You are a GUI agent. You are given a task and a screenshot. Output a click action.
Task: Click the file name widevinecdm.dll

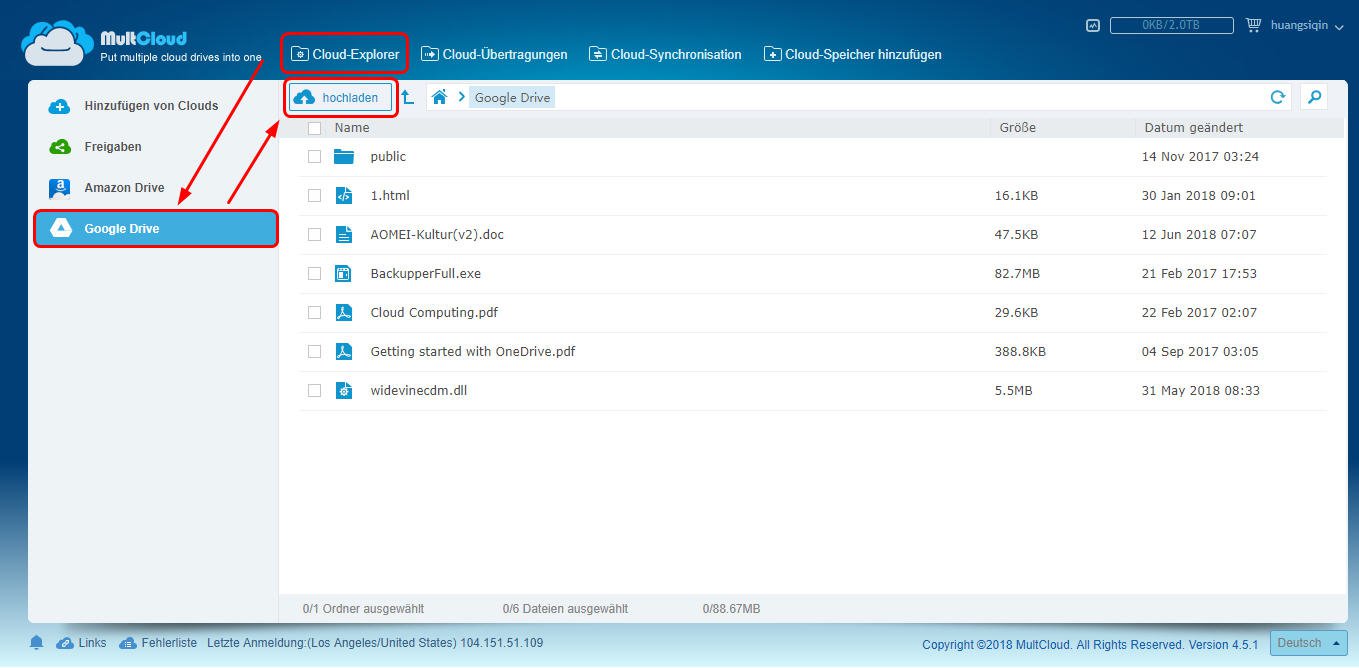(419, 390)
